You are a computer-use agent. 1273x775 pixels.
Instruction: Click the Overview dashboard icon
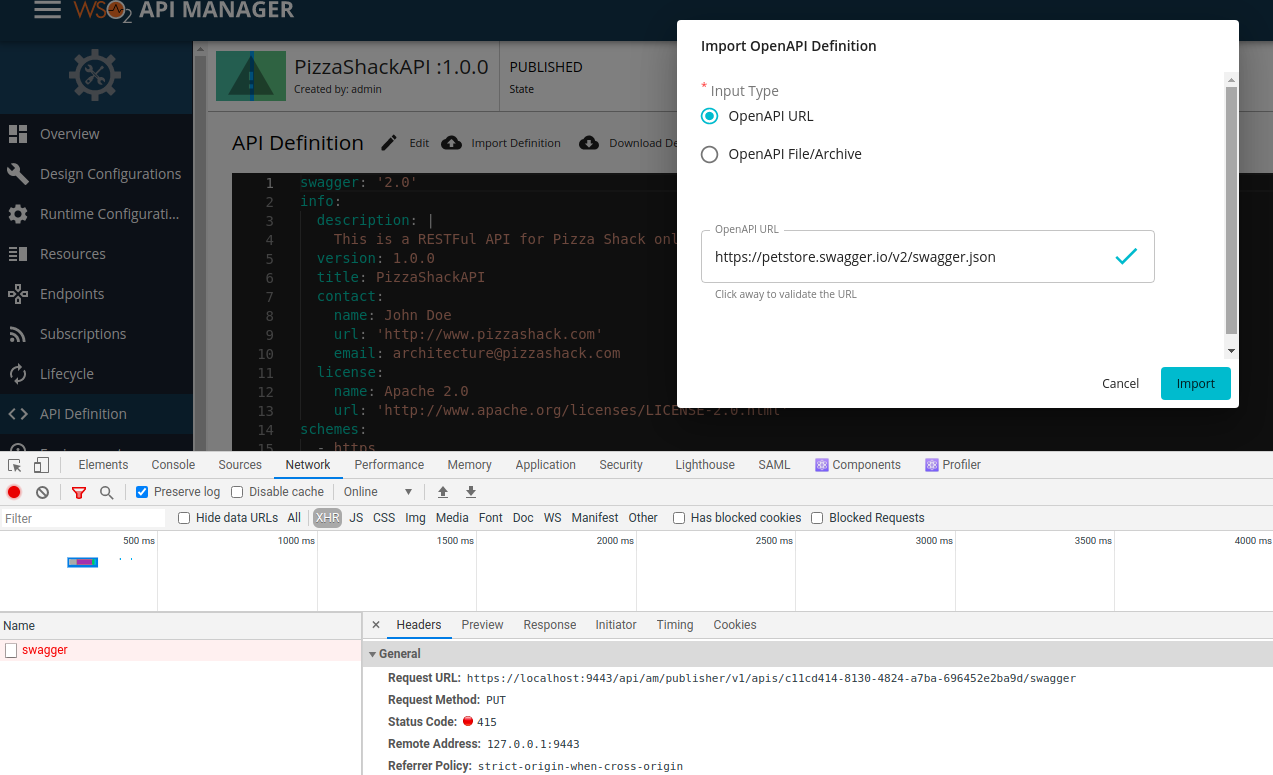coord(17,134)
